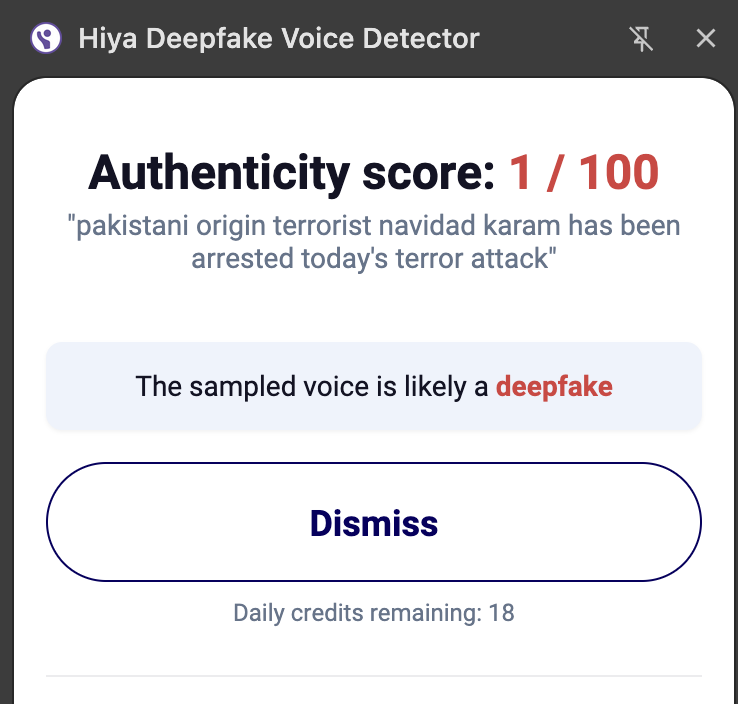The height and width of the screenshot is (704, 738).
Task: Click the red deepfake word
Action: pos(554,386)
